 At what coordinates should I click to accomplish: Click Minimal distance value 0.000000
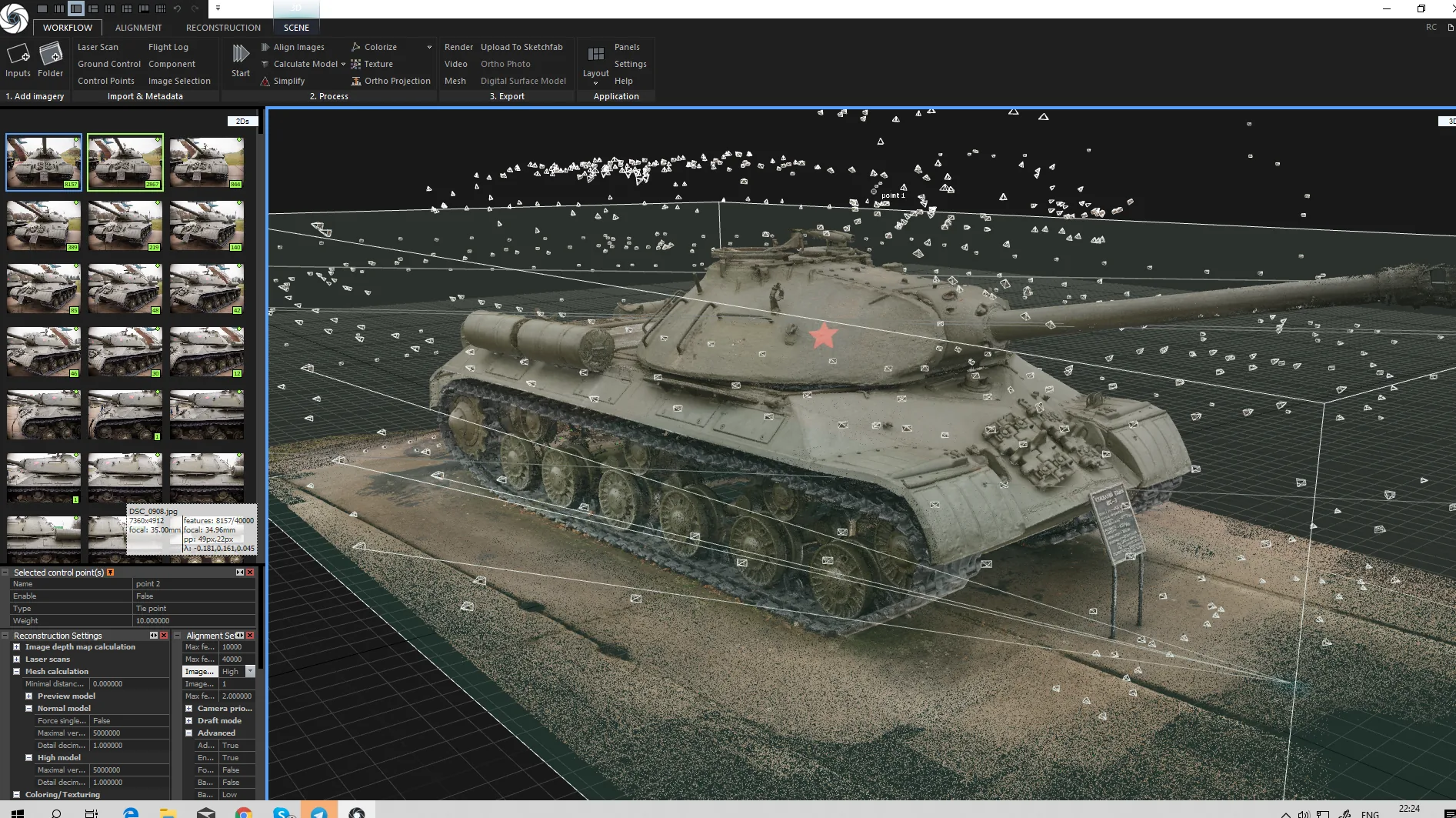(129, 684)
